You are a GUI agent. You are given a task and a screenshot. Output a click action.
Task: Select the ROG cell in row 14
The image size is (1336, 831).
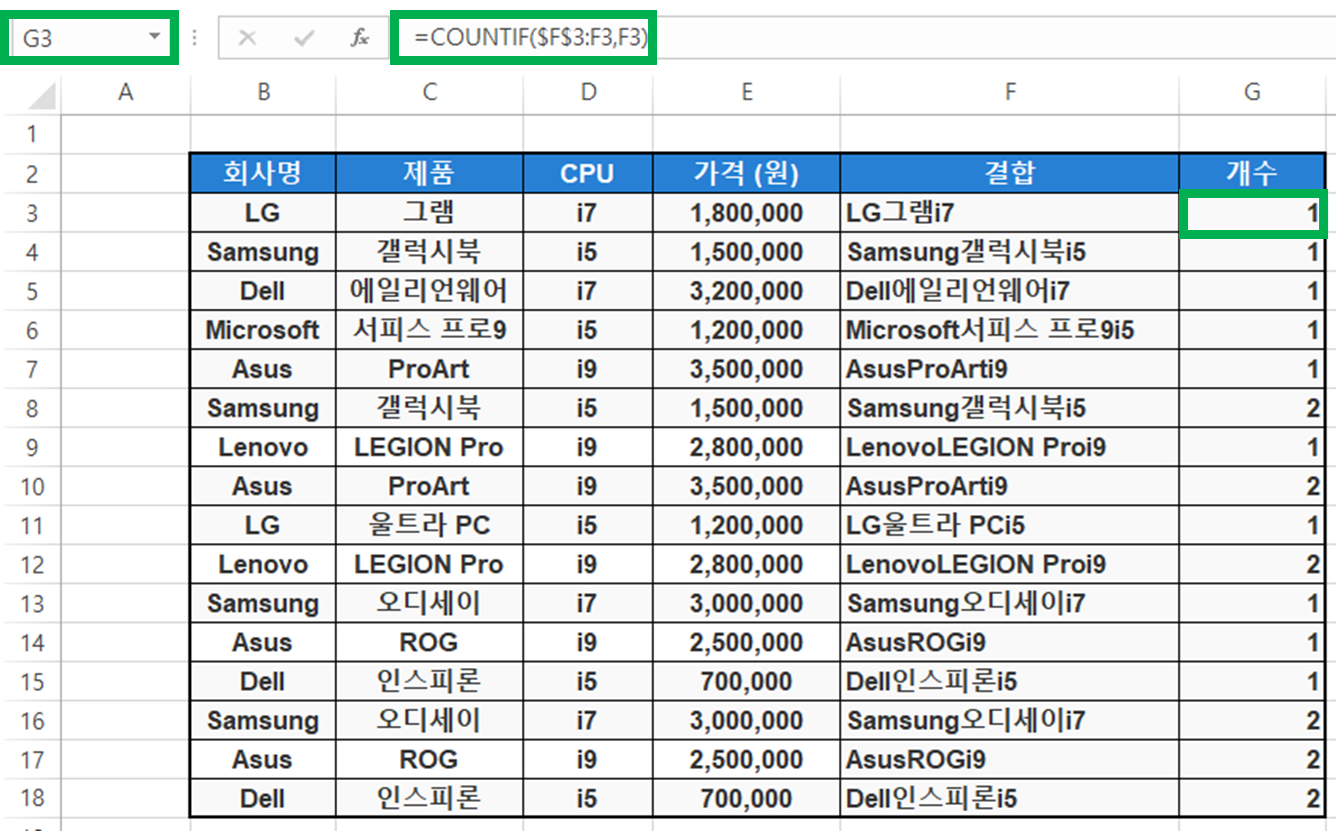pos(430,643)
